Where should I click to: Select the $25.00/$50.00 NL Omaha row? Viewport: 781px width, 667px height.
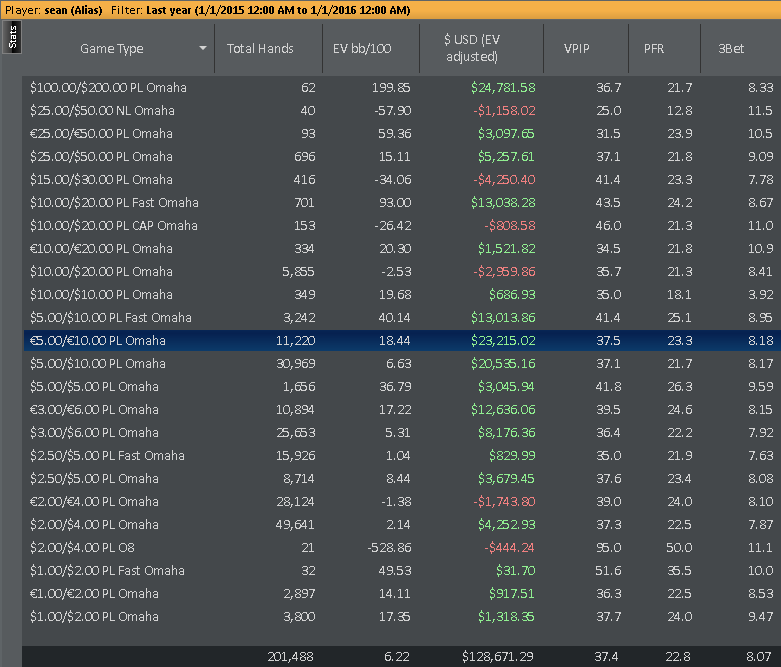pos(102,111)
